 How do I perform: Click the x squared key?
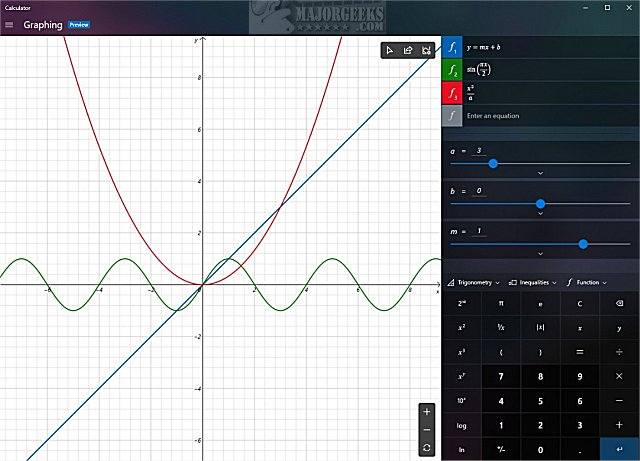[x=462, y=327]
